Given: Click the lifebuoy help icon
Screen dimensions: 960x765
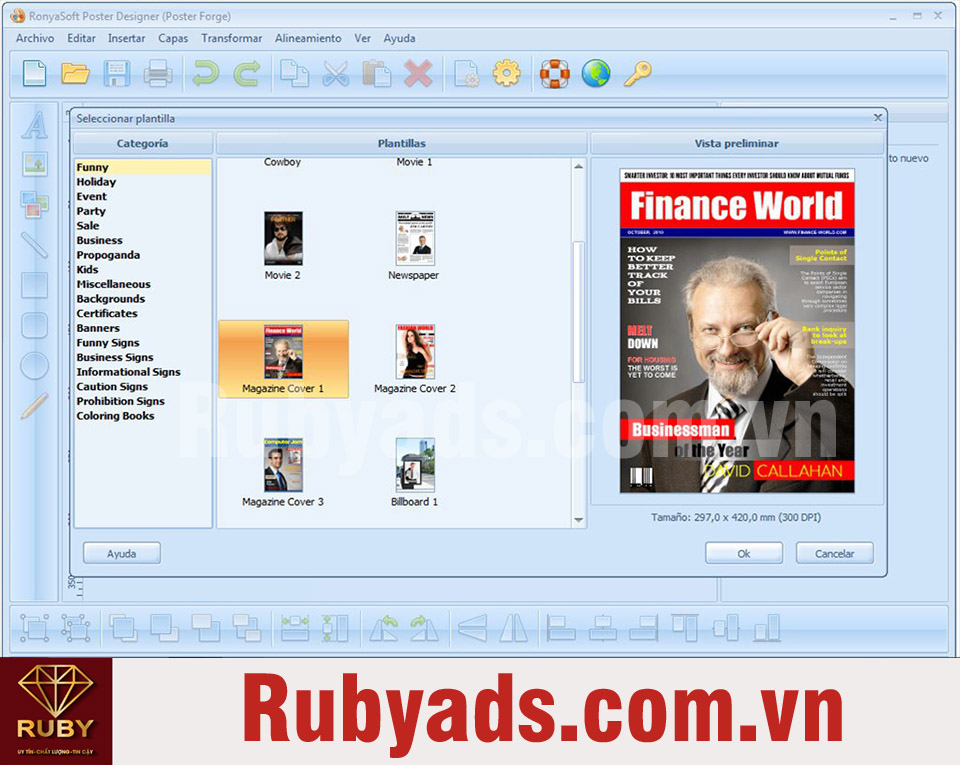Looking at the screenshot, I should [x=554, y=73].
